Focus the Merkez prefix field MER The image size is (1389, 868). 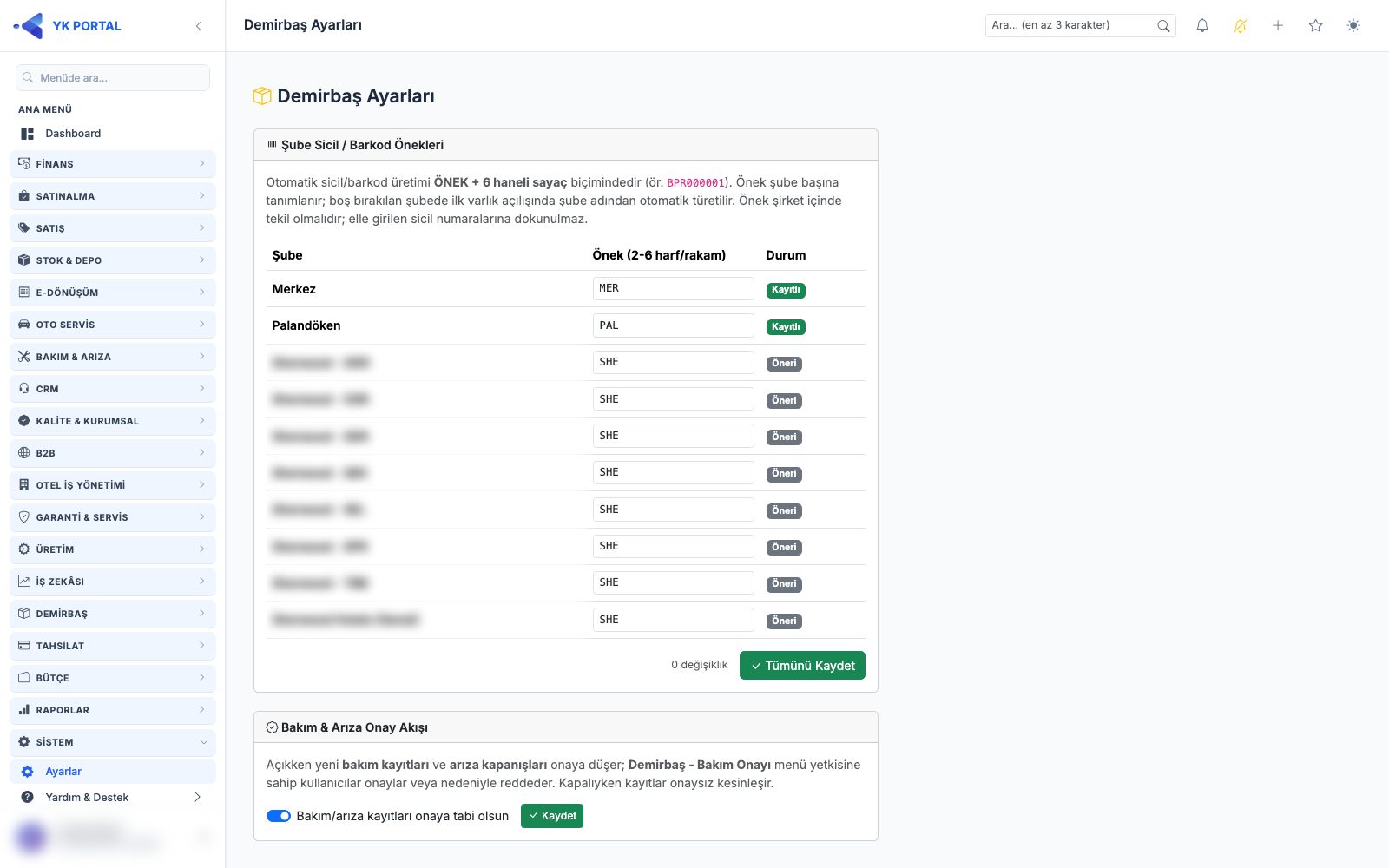[x=673, y=288]
